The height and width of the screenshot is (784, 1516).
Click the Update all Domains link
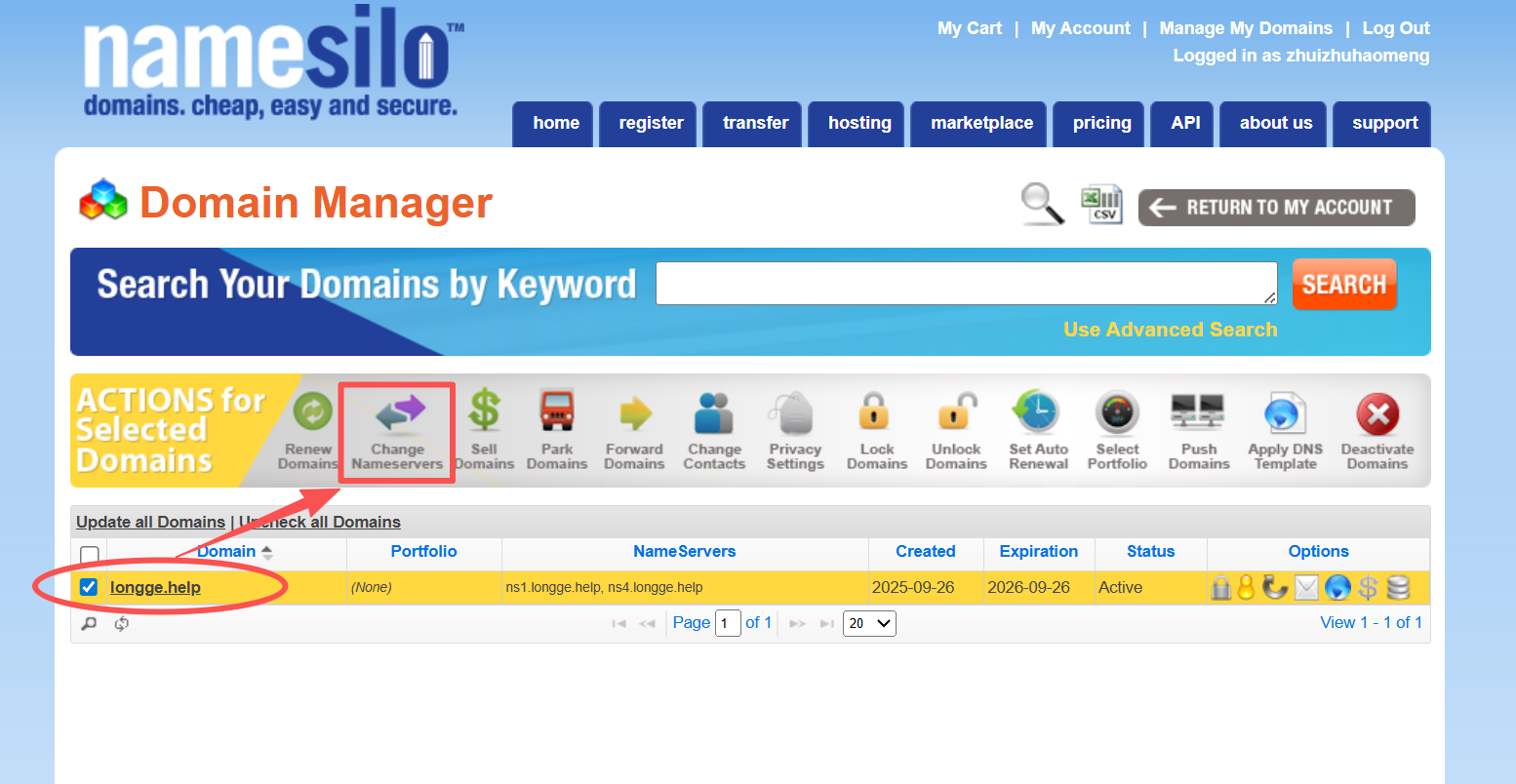150,522
